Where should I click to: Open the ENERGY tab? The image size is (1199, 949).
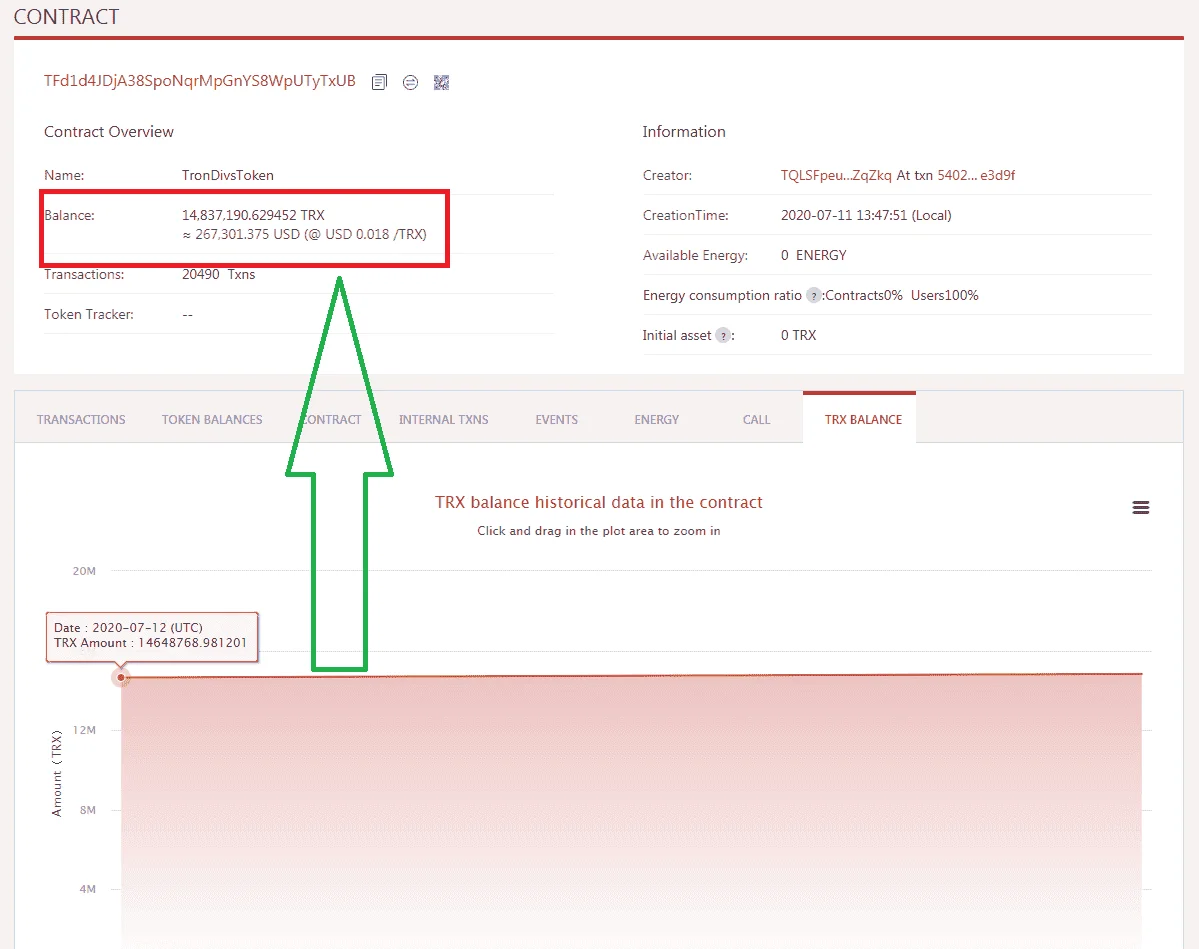pos(656,419)
